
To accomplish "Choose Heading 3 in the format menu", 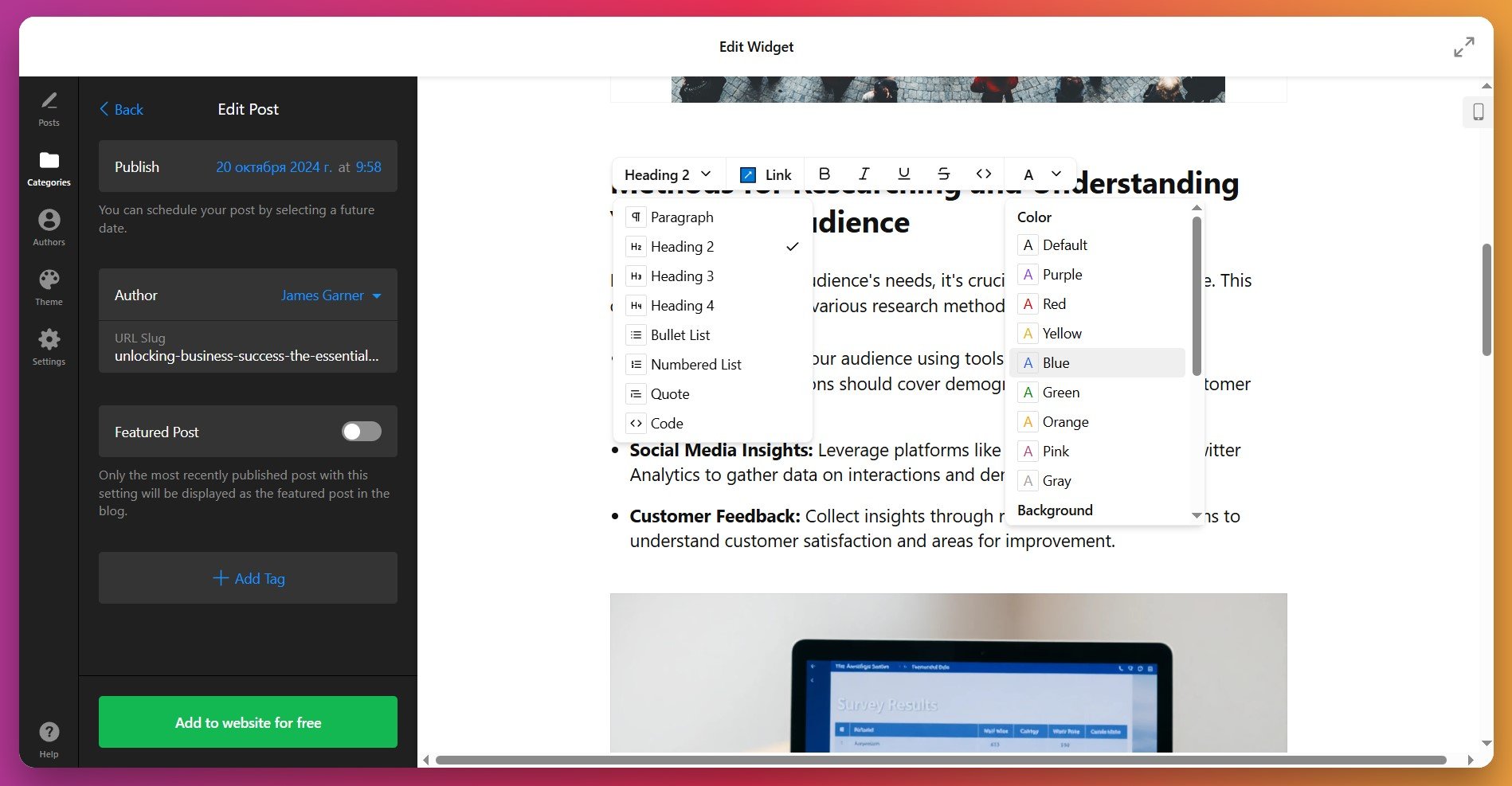I will click(680, 276).
